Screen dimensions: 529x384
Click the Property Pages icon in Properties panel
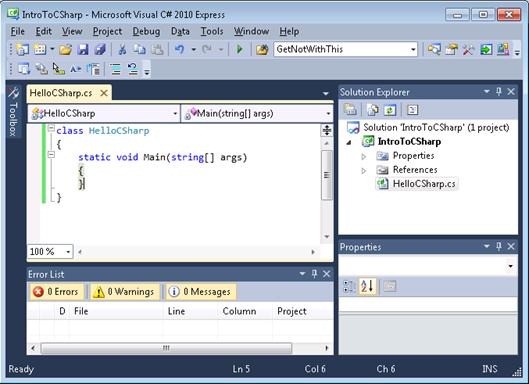[x=389, y=286]
